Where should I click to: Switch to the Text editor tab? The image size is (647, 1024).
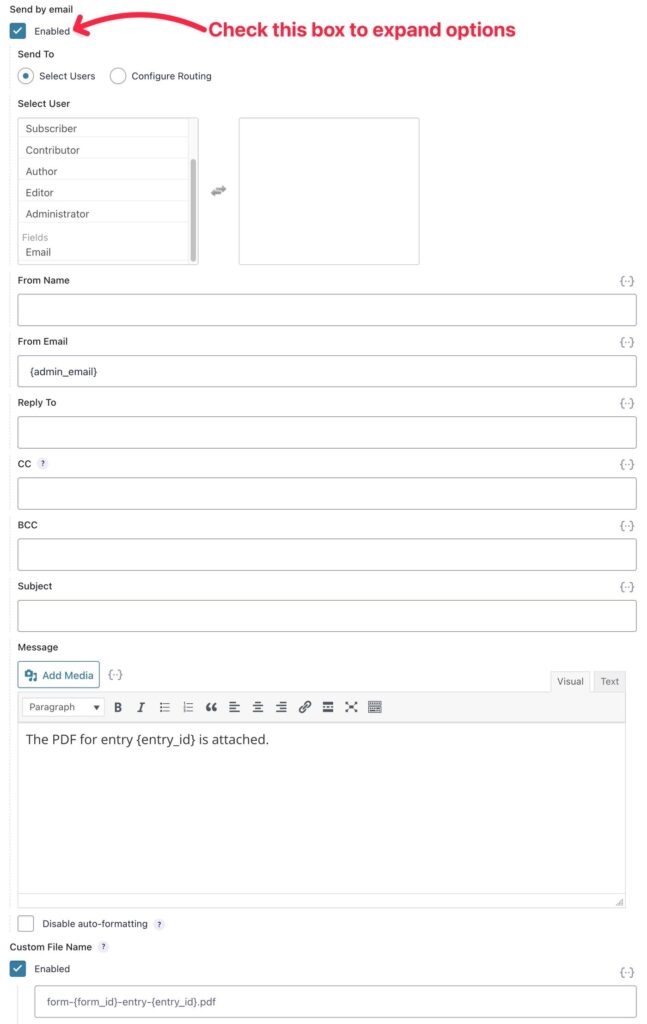(609, 681)
